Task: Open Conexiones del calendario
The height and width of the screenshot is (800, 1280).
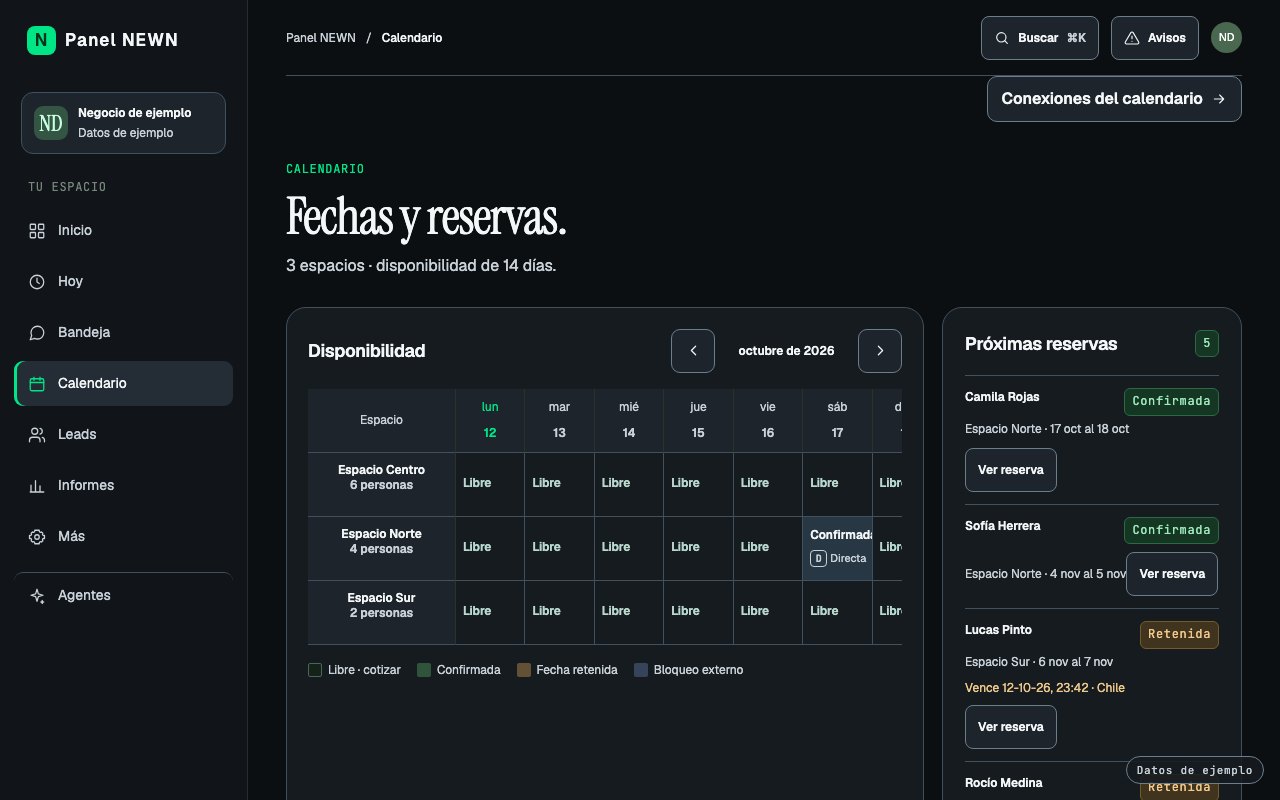Action: [1114, 99]
